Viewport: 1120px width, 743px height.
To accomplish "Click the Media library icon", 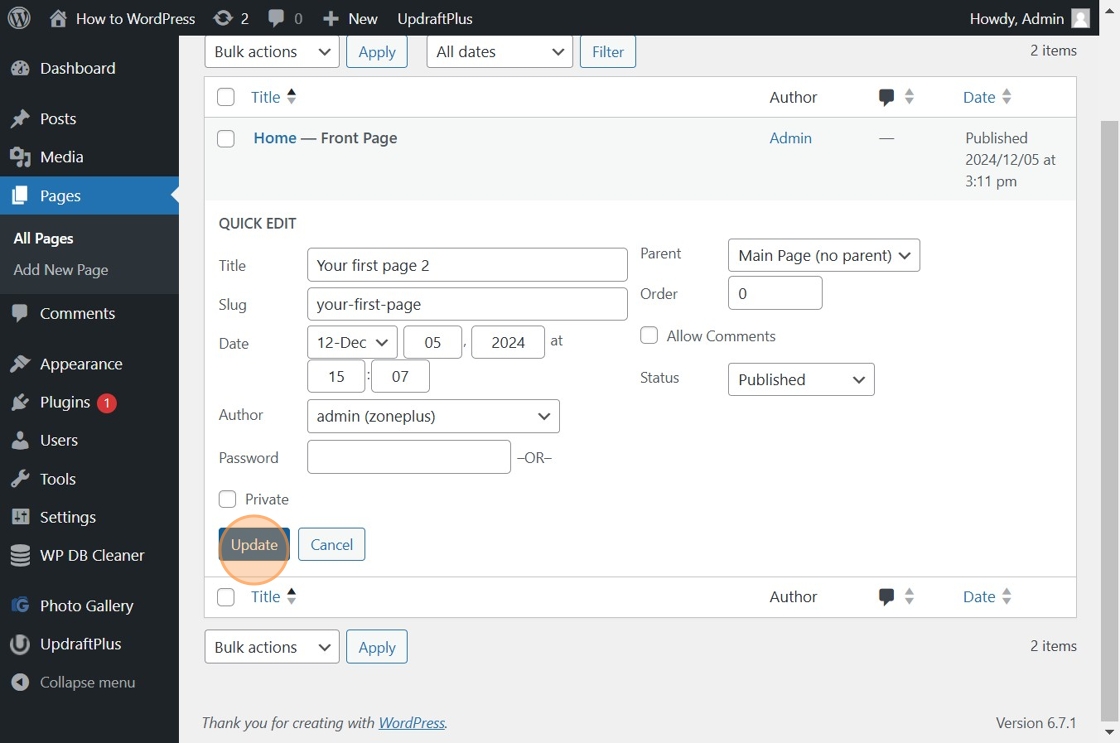I will click(x=20, y=156).
